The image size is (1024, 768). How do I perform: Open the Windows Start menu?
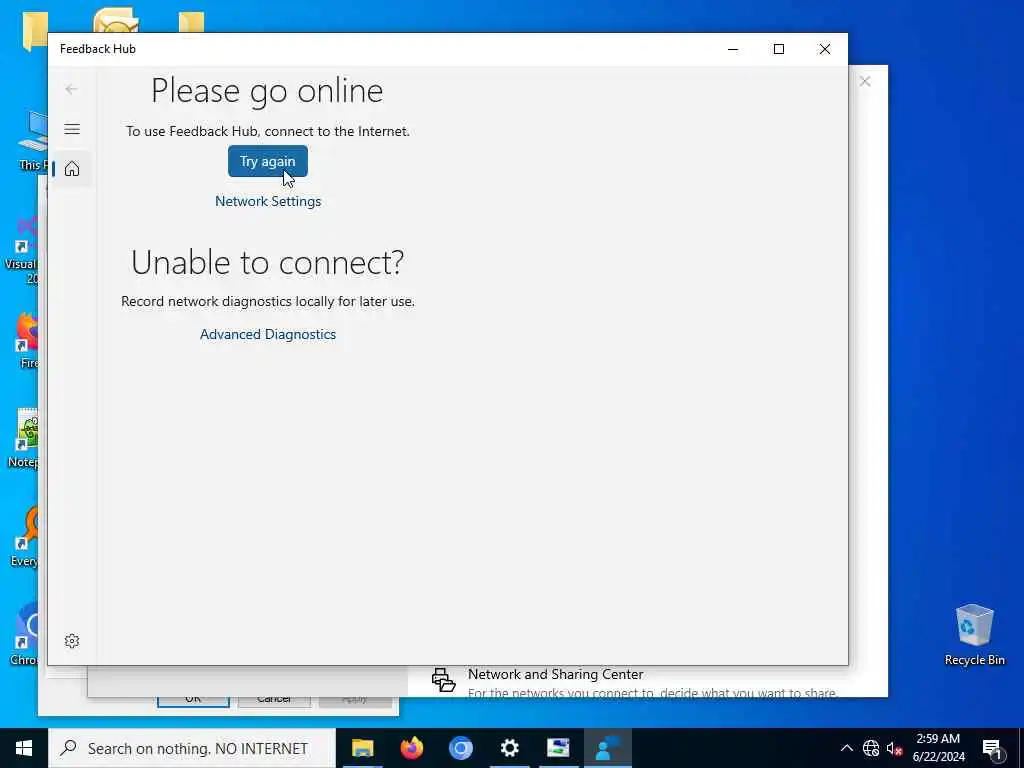(24, 748)
